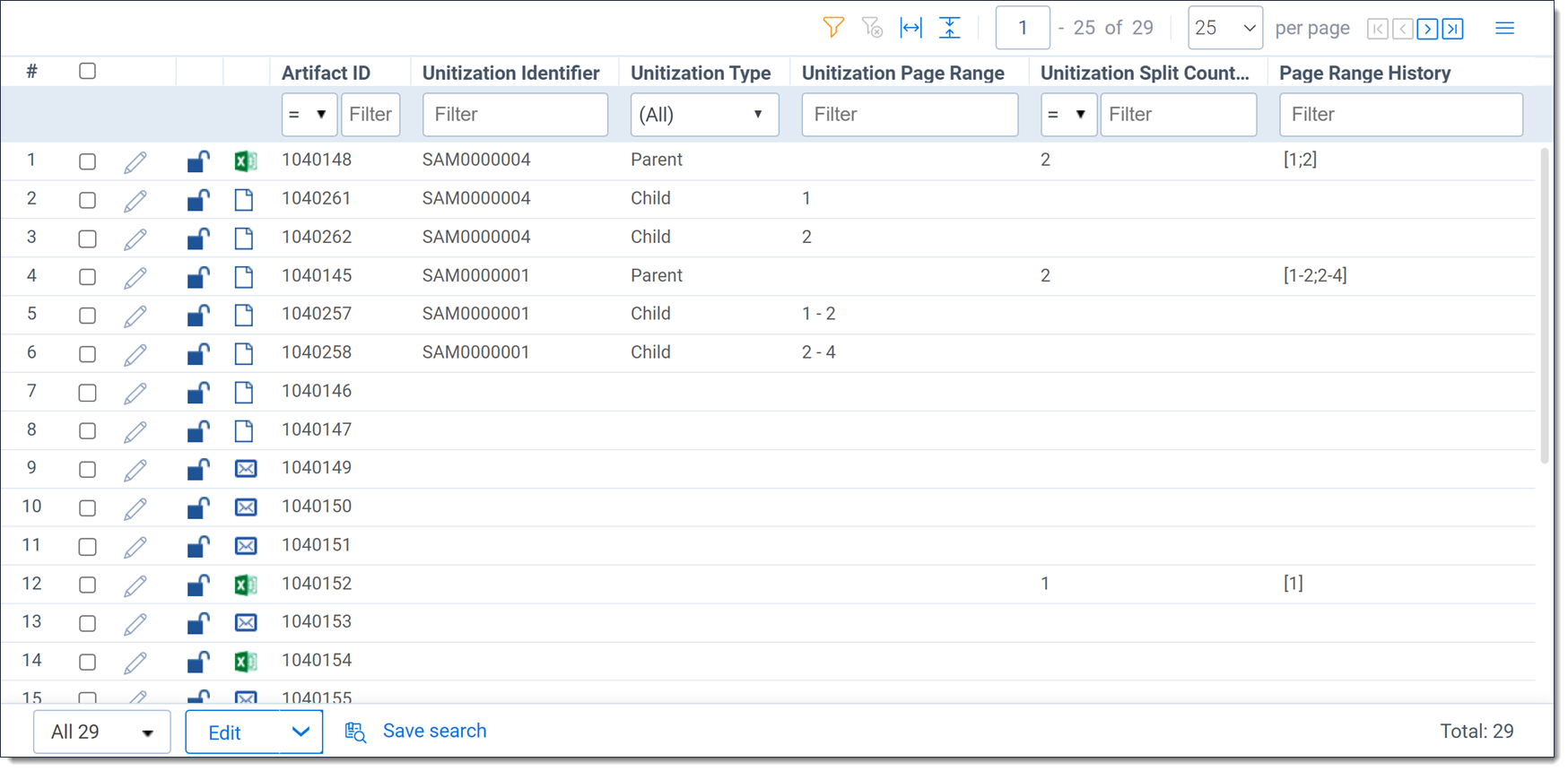
Task: Click the edit pencil for artifact 1040148
Action: [x=135, y=162]
